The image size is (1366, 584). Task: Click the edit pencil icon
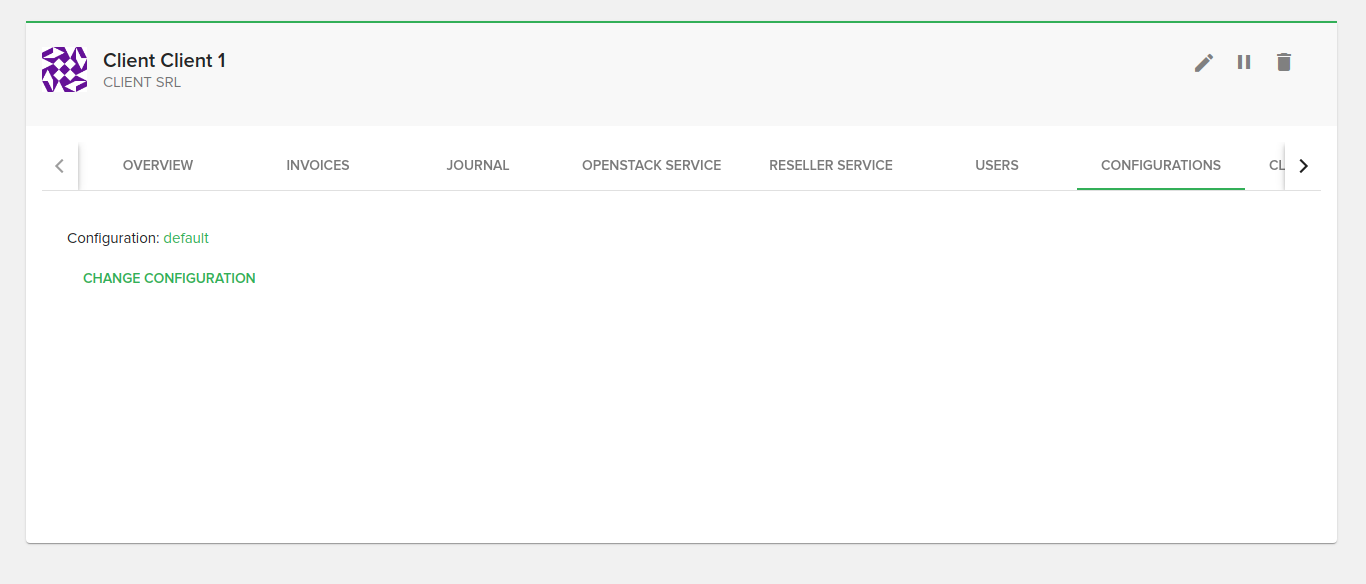(1204, 63)
